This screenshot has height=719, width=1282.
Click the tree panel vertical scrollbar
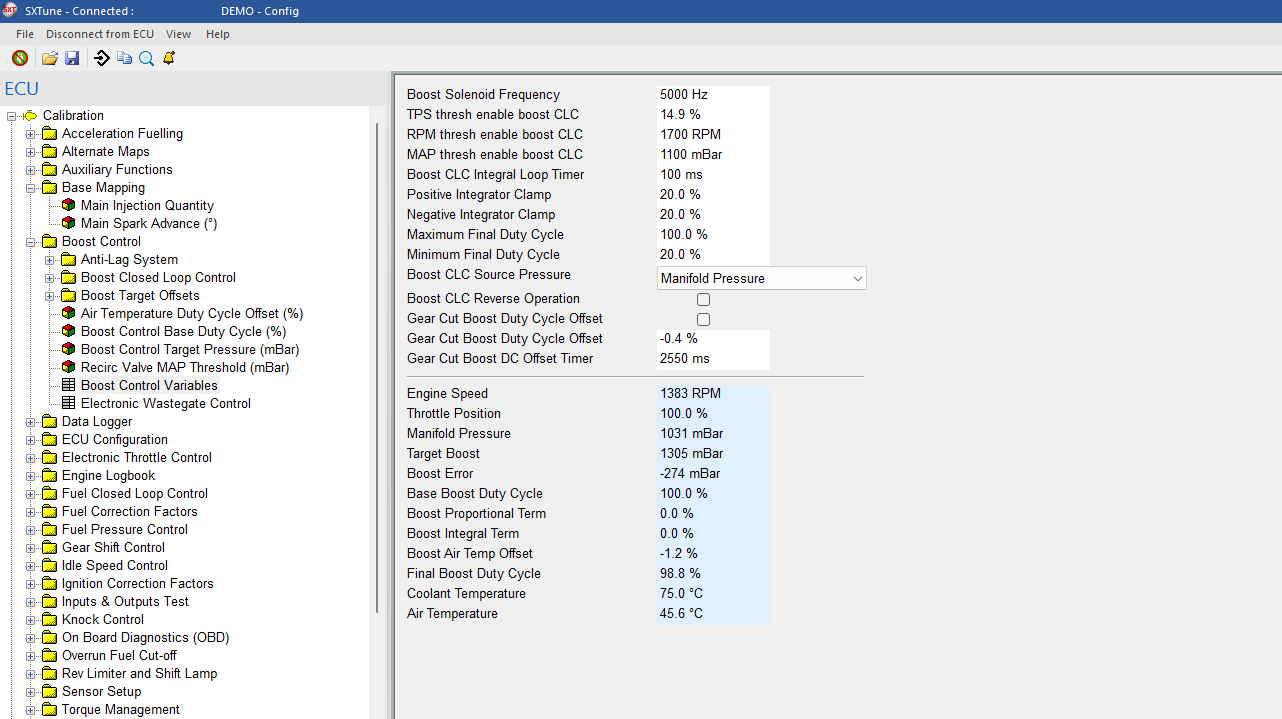tap(377, 367)
